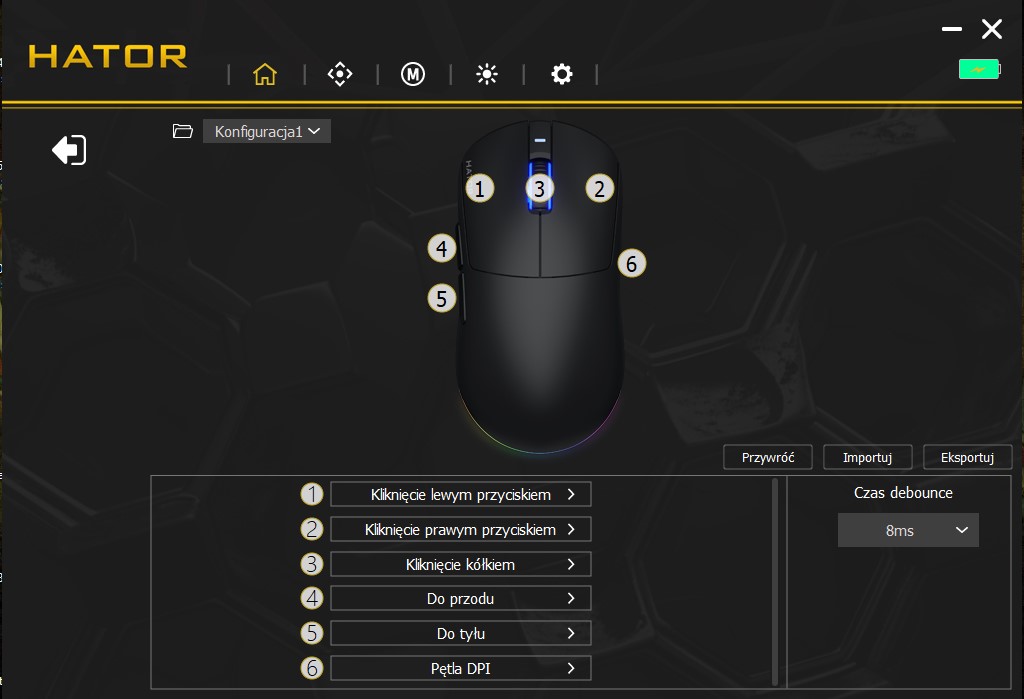Click the exit arrow icon

(x=69, y=150)
